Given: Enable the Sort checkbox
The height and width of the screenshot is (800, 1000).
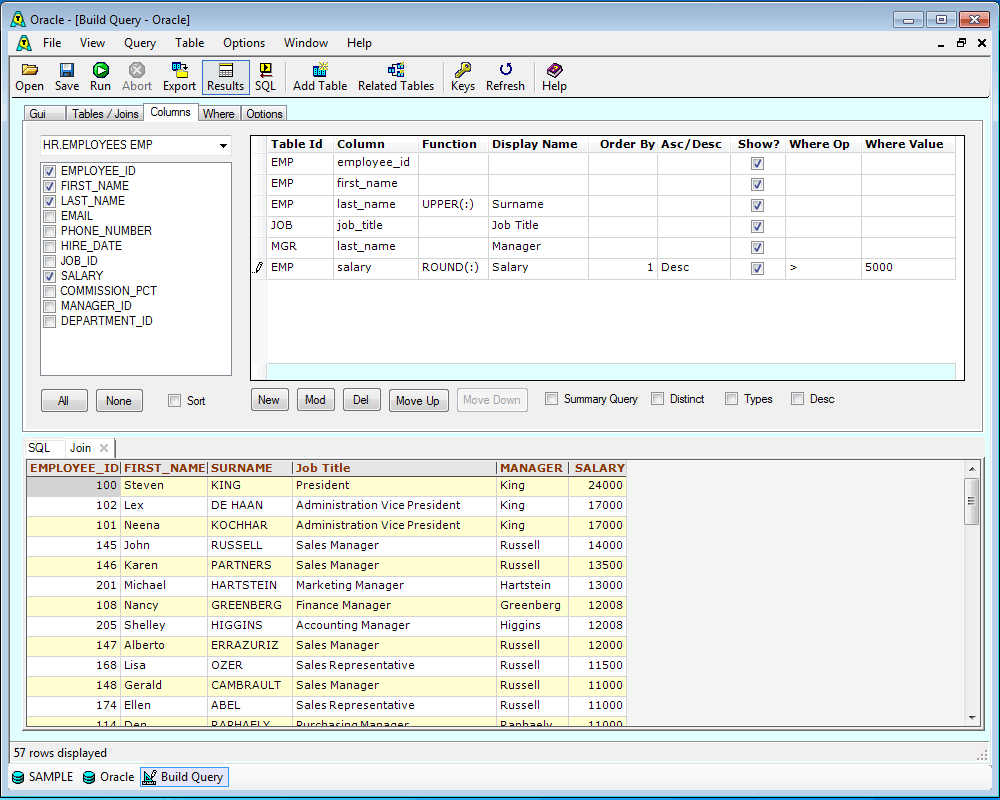Looking at the screenshot, I should click(x=174, y=401).
